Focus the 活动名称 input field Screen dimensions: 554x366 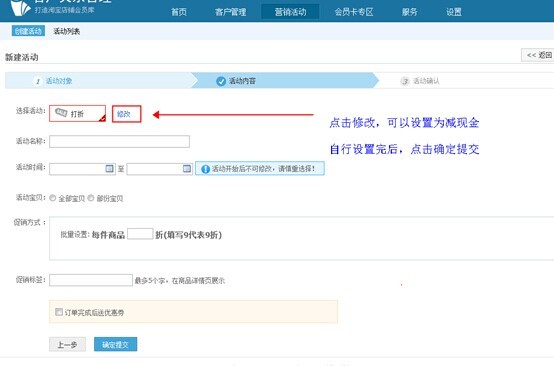point(119,141)
